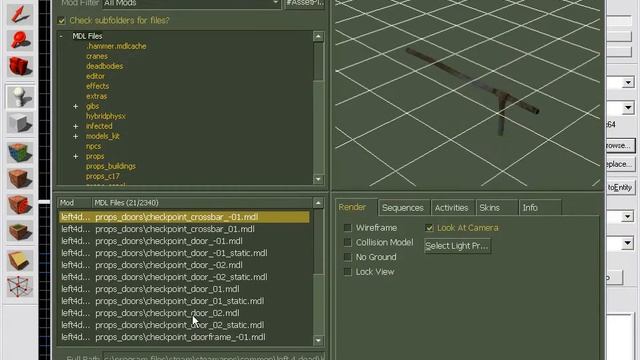The width and height of the screenshot is (640, 360).
Task: Select the Vertex tool wireframe cube icon
Action: [x=19, y=286]
